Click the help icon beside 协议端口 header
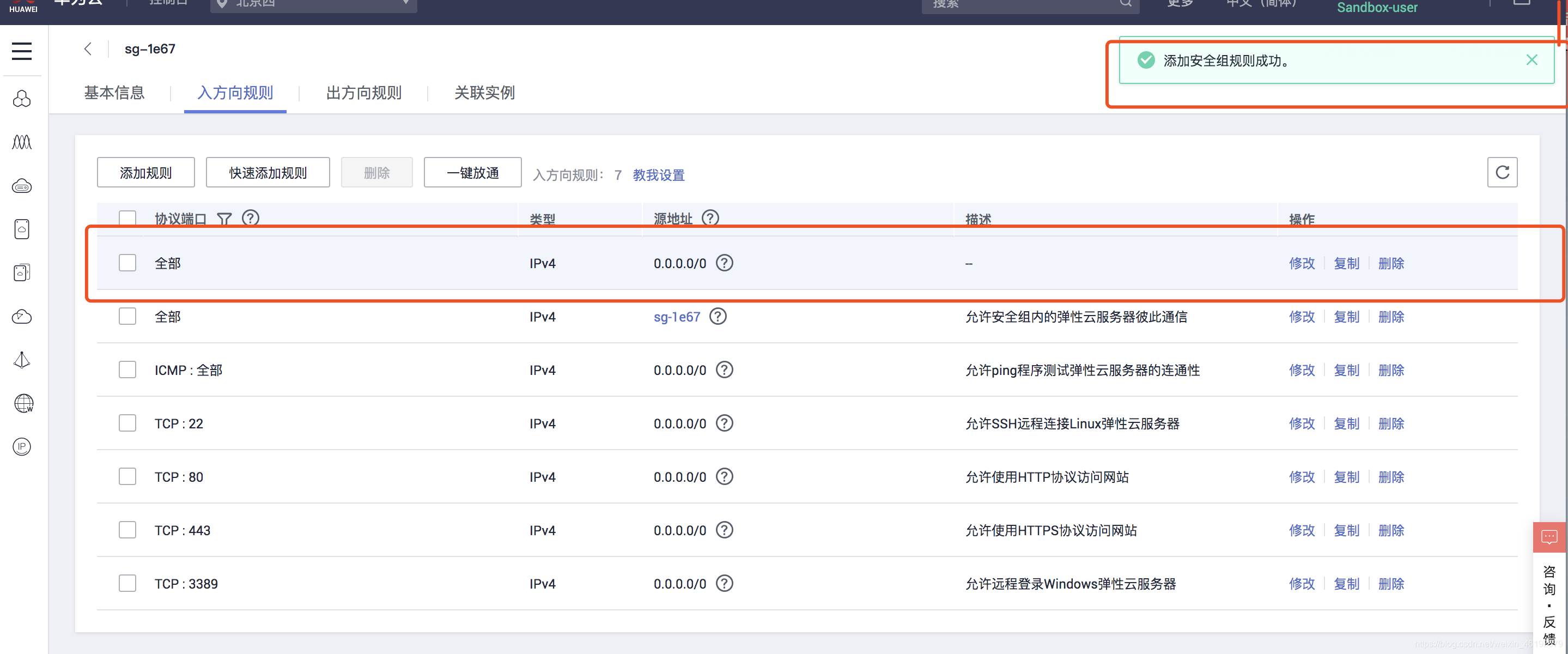 [x=251, y=217]
